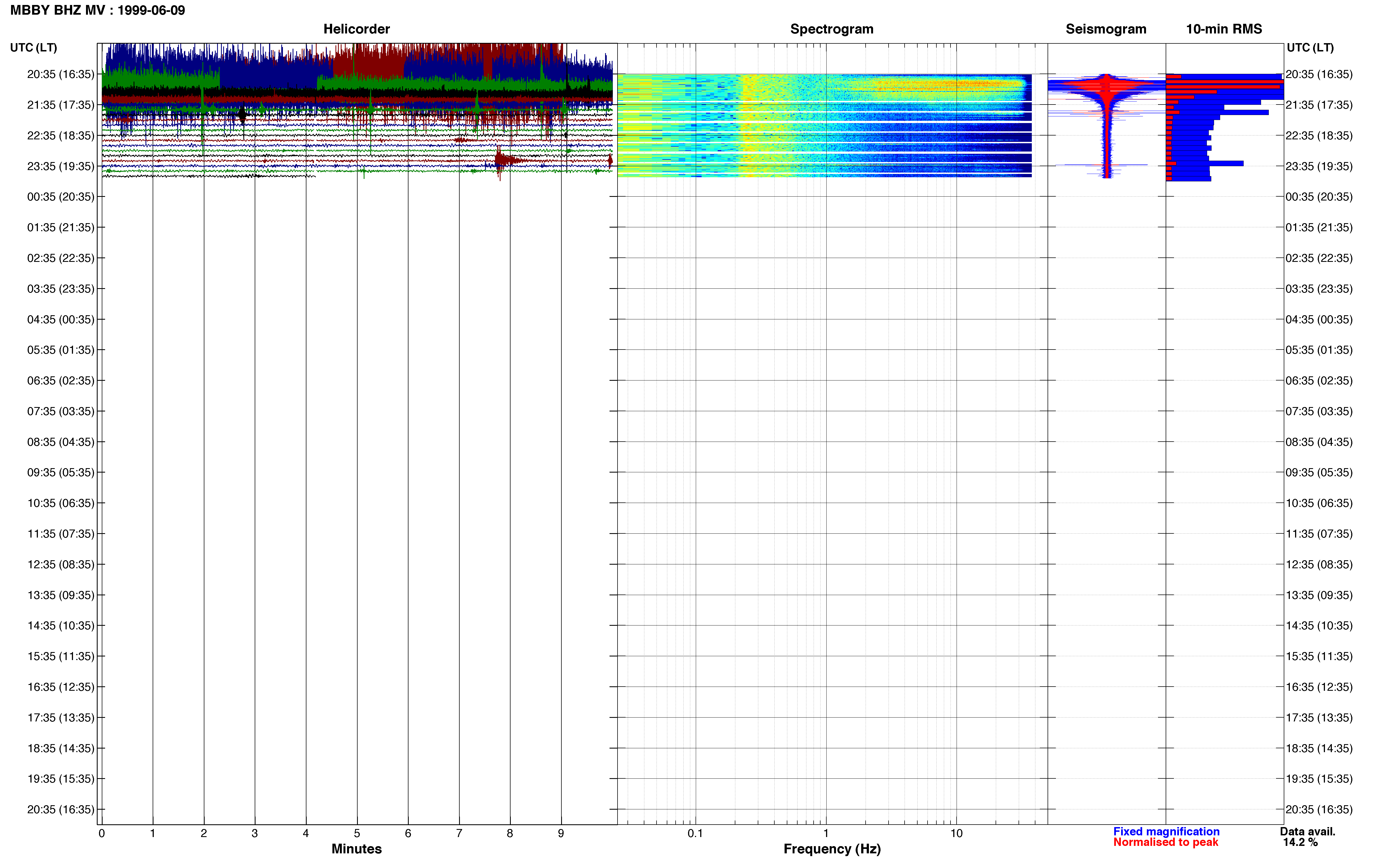The height and width of the screenshot is (868, 1388).
Task: Click 03:35 (23:35) on the RMS time axis
Action: pos(1319,289)
